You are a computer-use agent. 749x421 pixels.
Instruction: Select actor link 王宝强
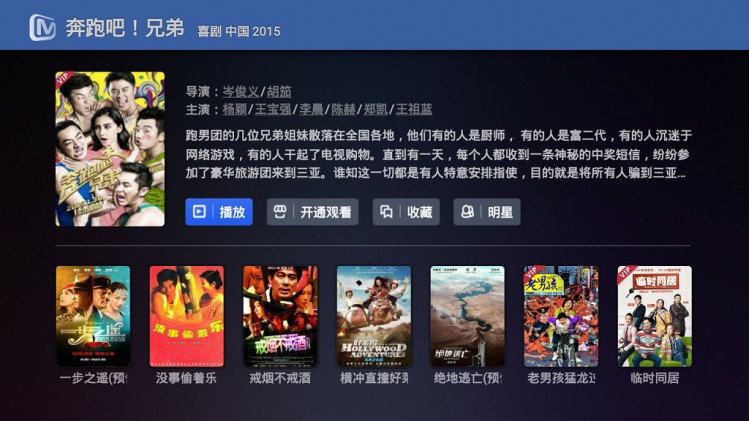pyautogui.click(x=273, y=109)
